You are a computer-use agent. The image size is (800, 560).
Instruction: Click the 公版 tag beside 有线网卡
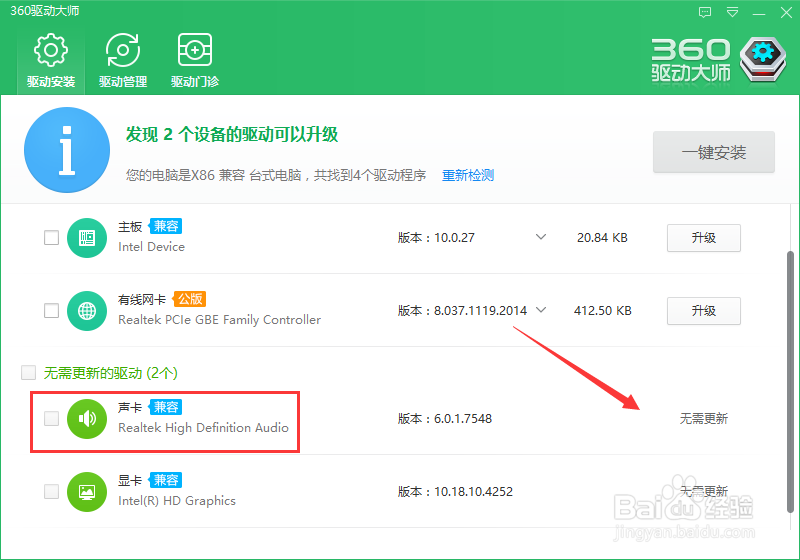tap(190, 299)
